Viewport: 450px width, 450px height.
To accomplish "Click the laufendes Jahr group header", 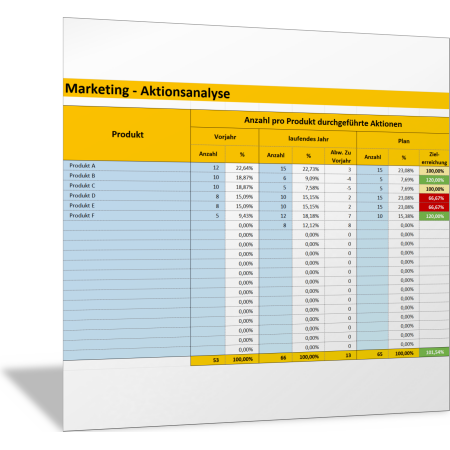I will (308, 139).
